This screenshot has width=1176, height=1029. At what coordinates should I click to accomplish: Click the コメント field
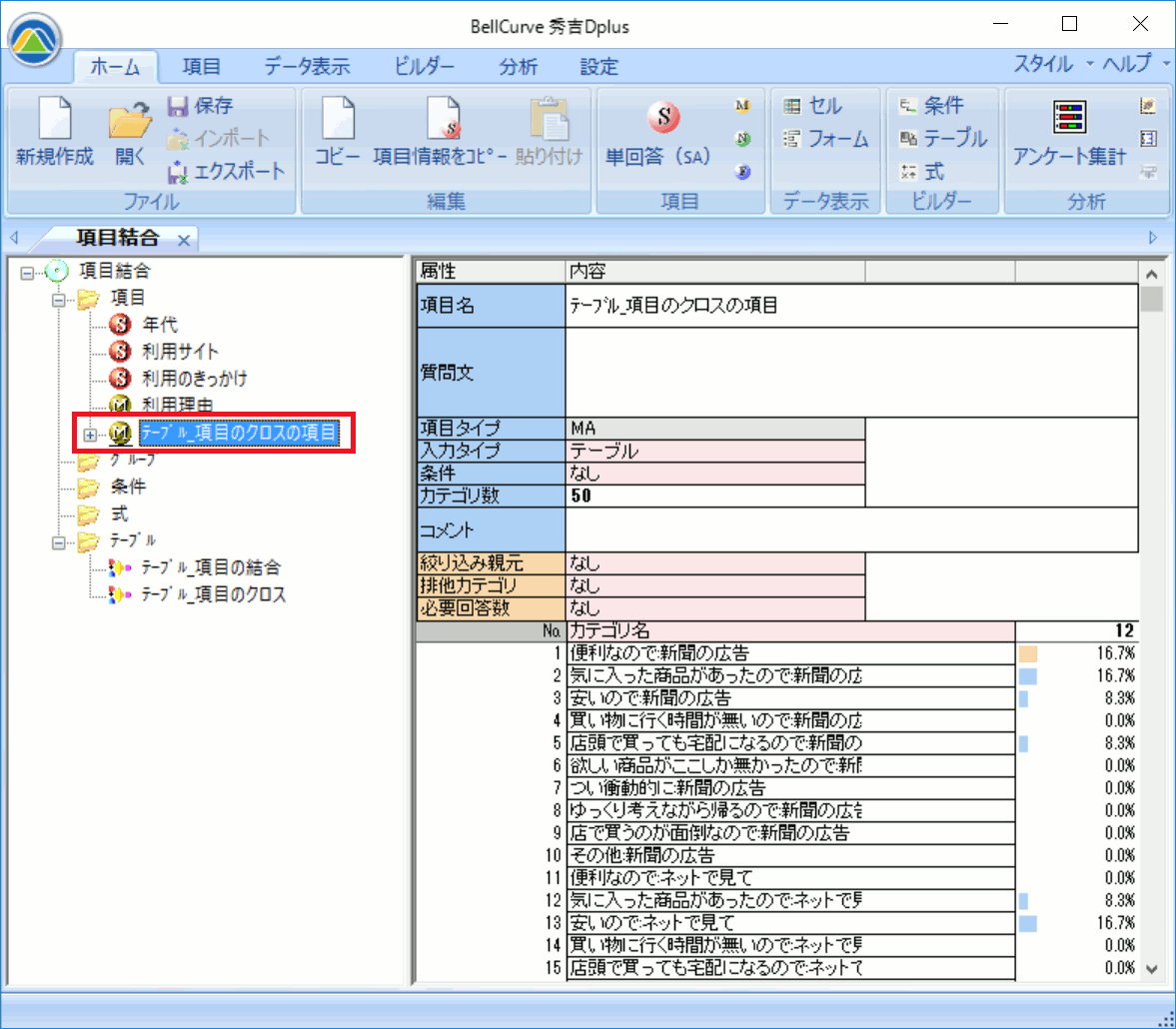point(851,529)
